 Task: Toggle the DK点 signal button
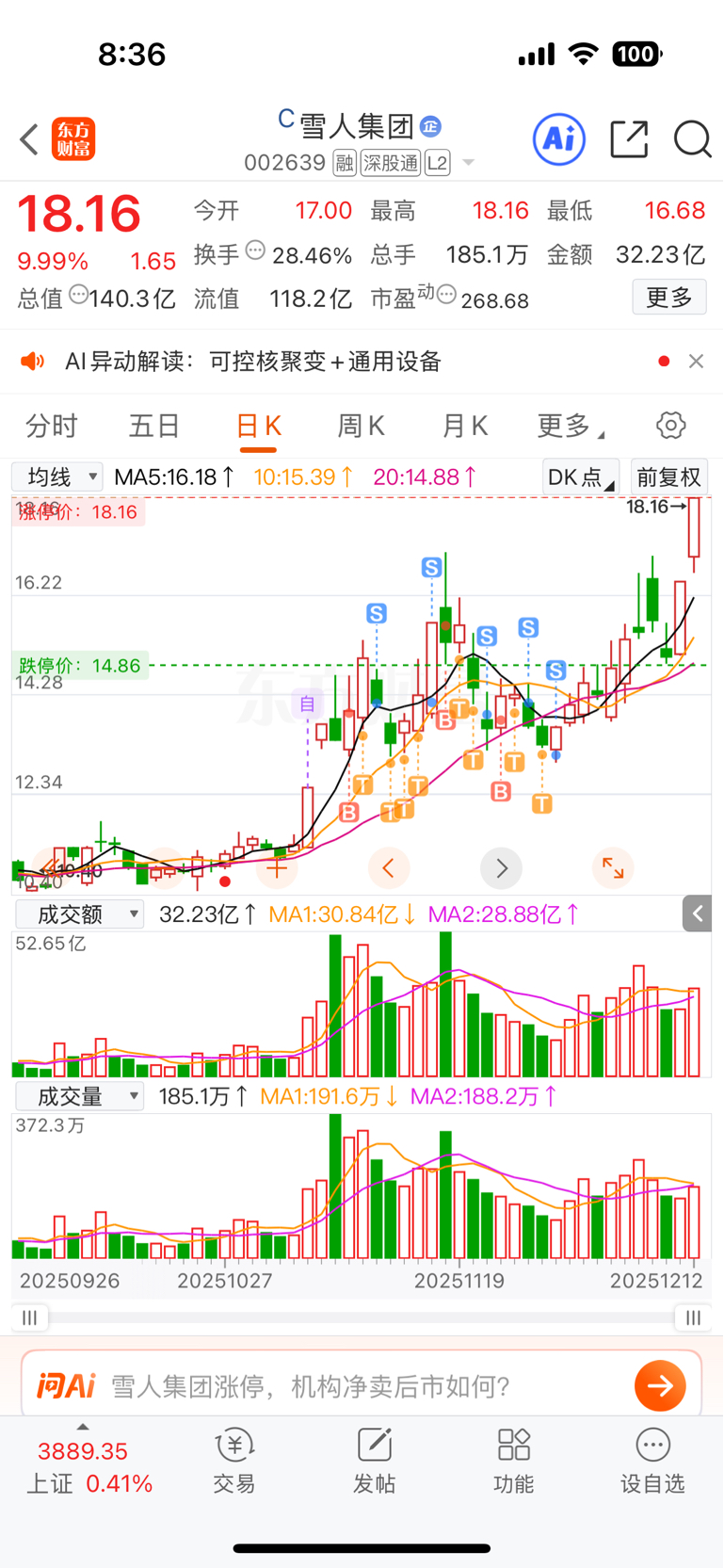(581, 477)
